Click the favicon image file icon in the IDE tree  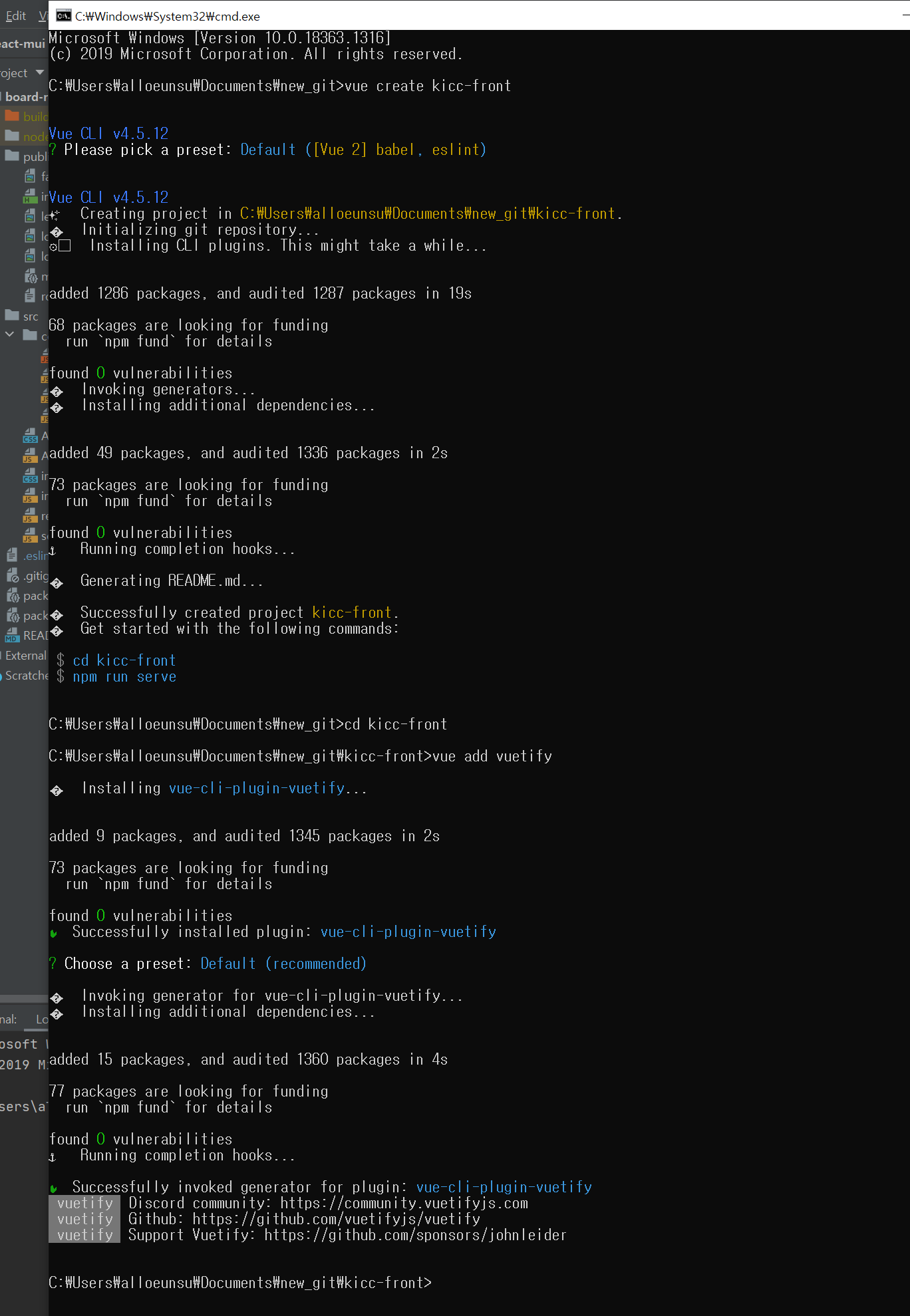click(x=30, y=176)
